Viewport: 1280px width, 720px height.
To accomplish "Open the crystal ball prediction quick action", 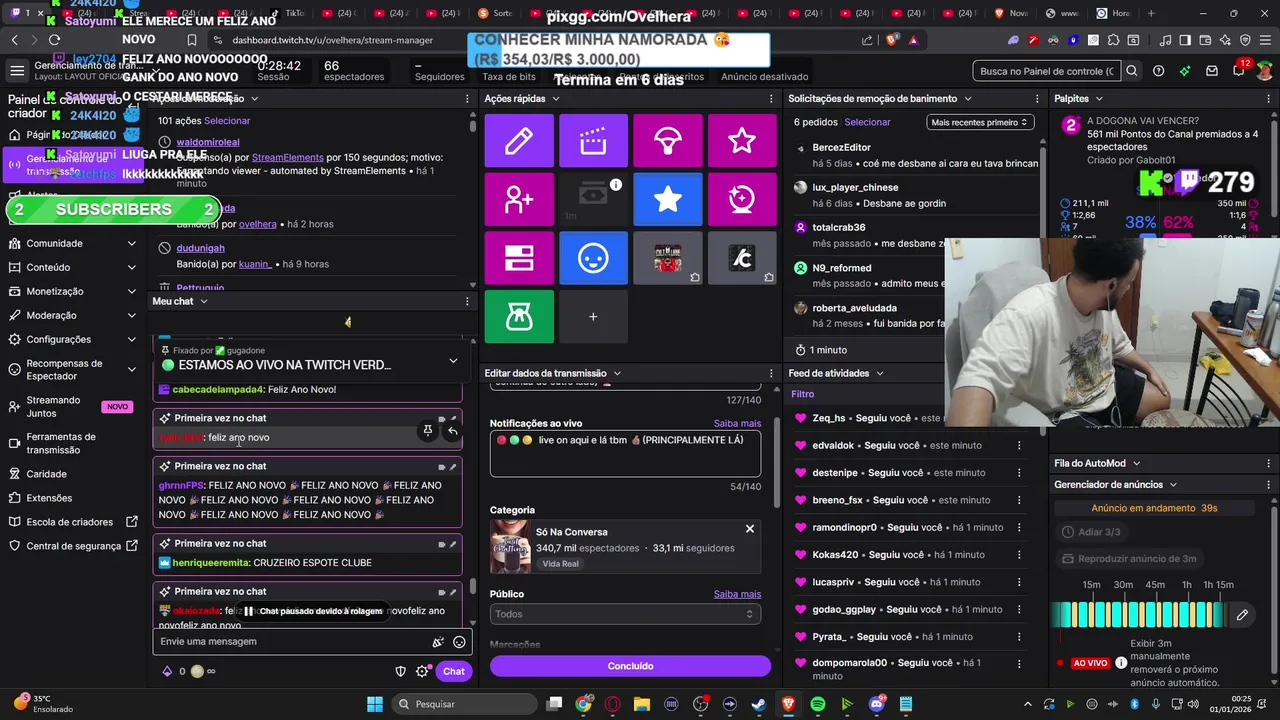I will pos(742,199).
